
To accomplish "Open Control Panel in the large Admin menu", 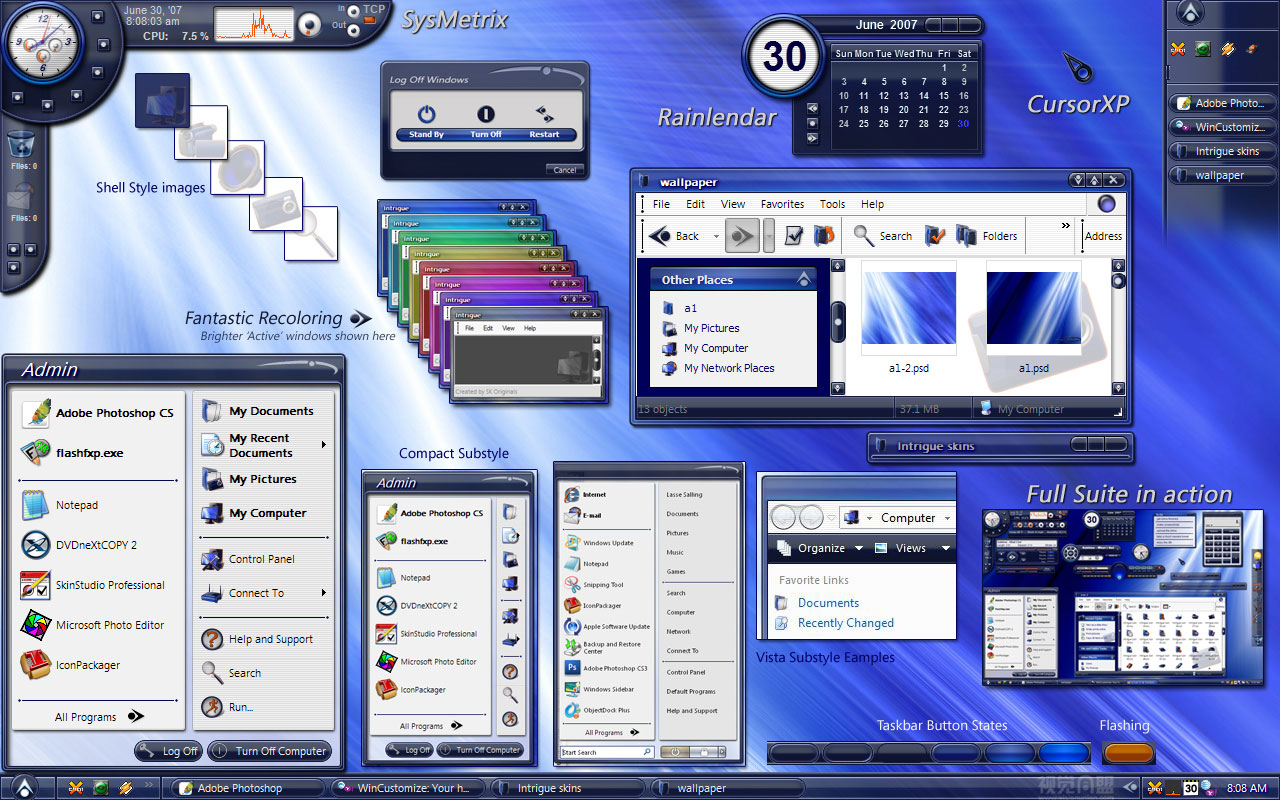I will coord(248,559).
